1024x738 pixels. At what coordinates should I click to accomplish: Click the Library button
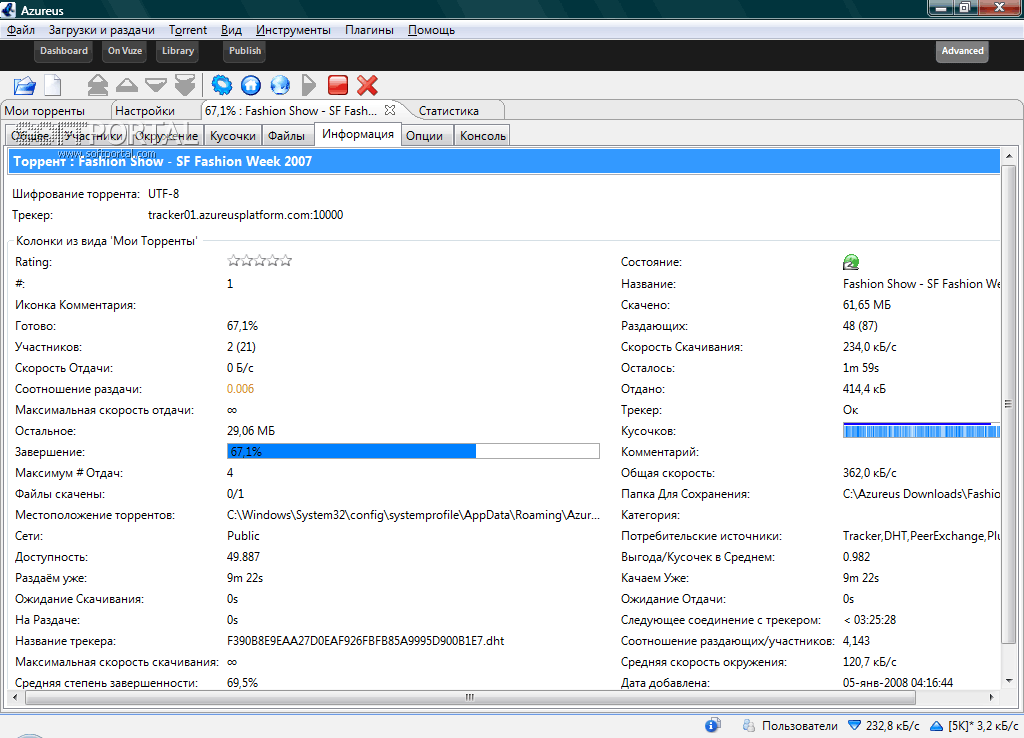tap(178, 51)
